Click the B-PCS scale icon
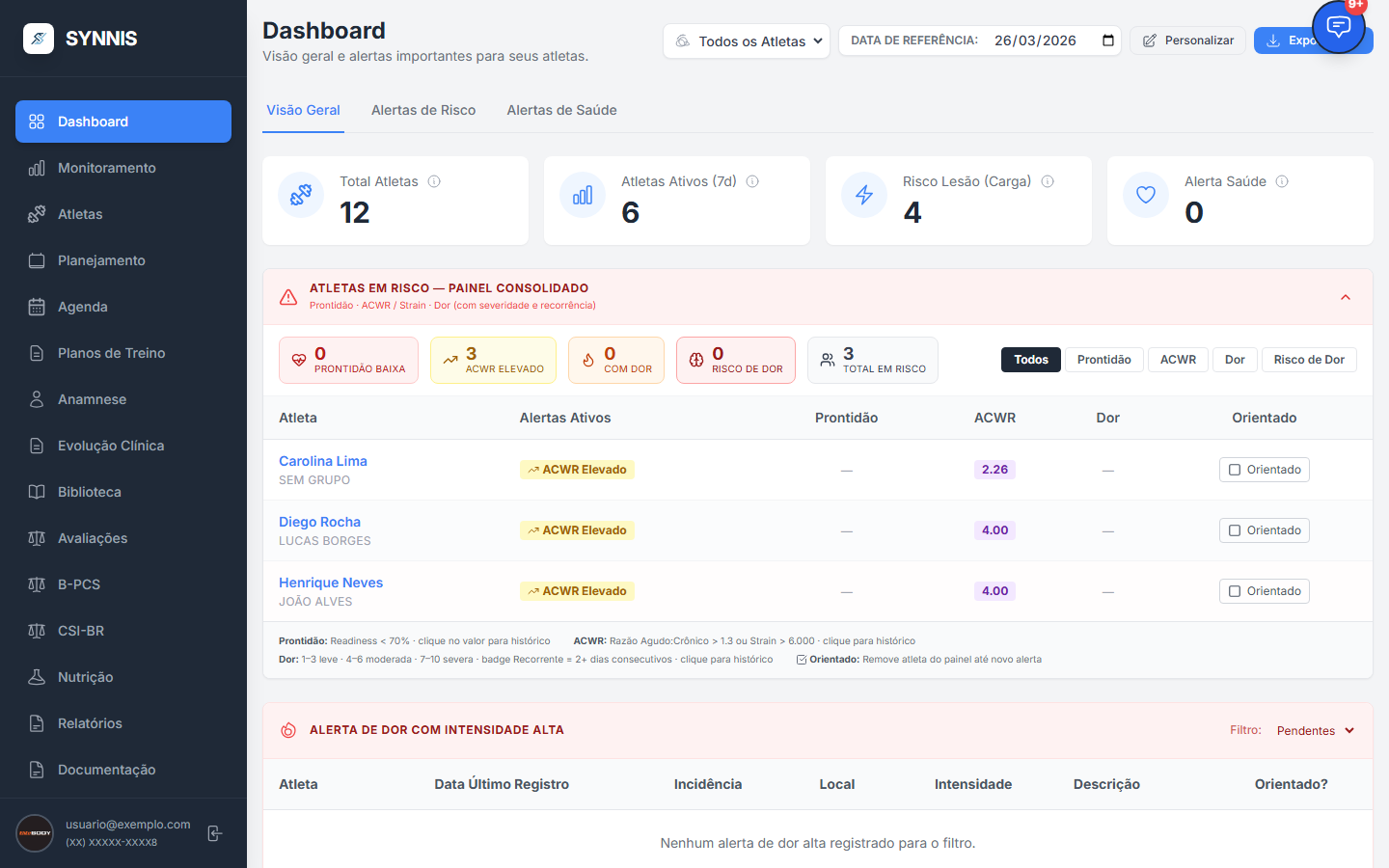Image resolution: width=1389 pixels, height=868 pixels. (x=37, y=584)
